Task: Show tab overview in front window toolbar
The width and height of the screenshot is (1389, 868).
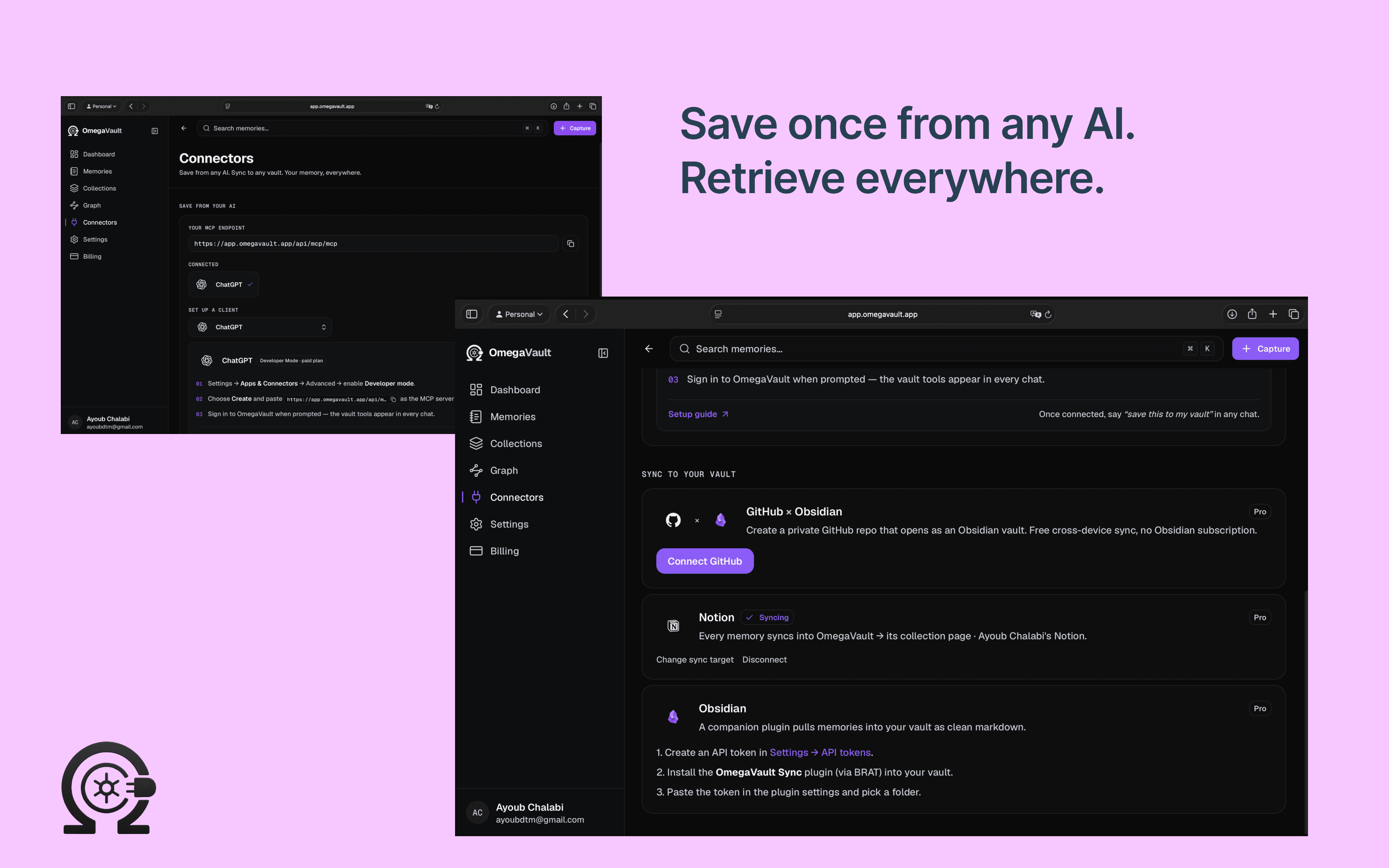Action: [x=1294, y=314]
